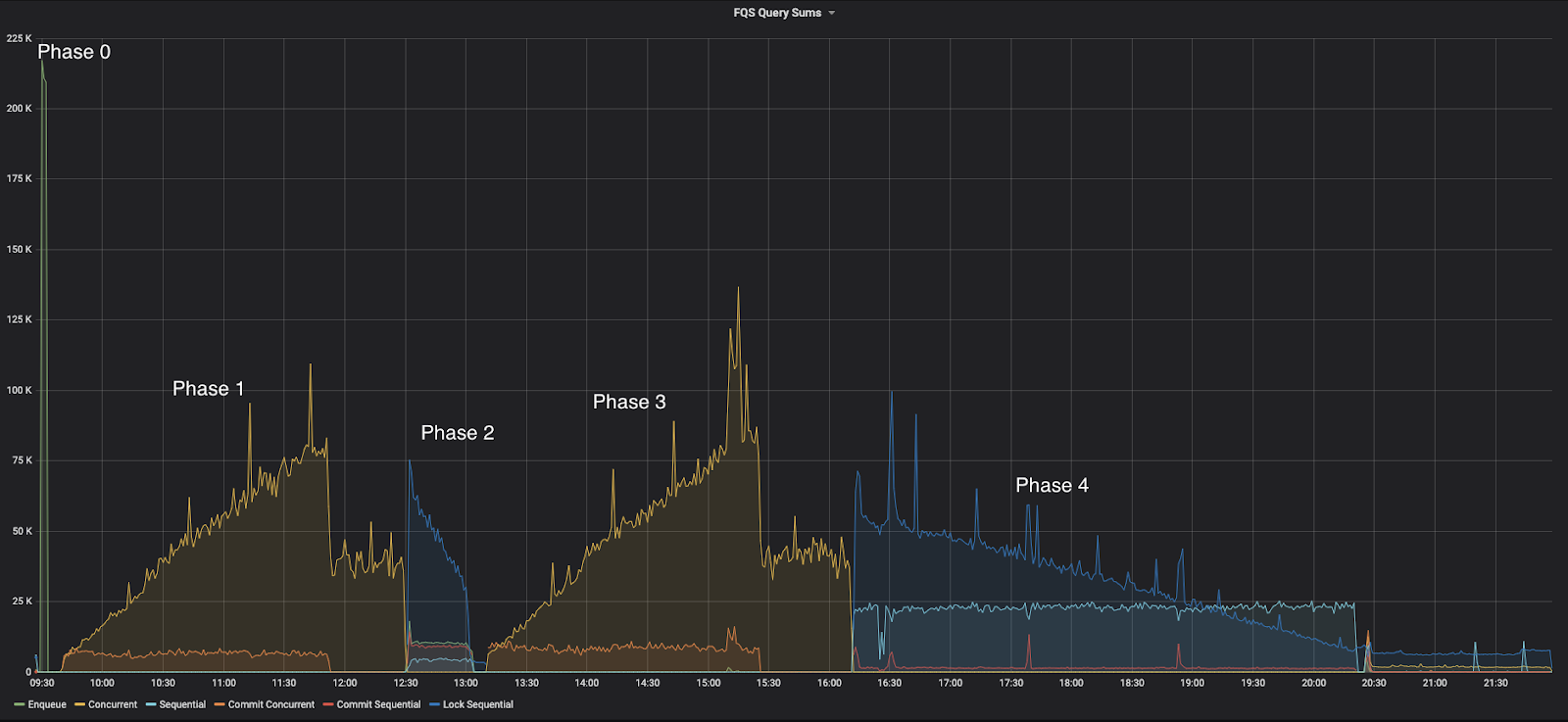Click the Phase 4 annotation label
Image resolution: width=1568 pixels, height=722 pixels.
click(1052, 485)
